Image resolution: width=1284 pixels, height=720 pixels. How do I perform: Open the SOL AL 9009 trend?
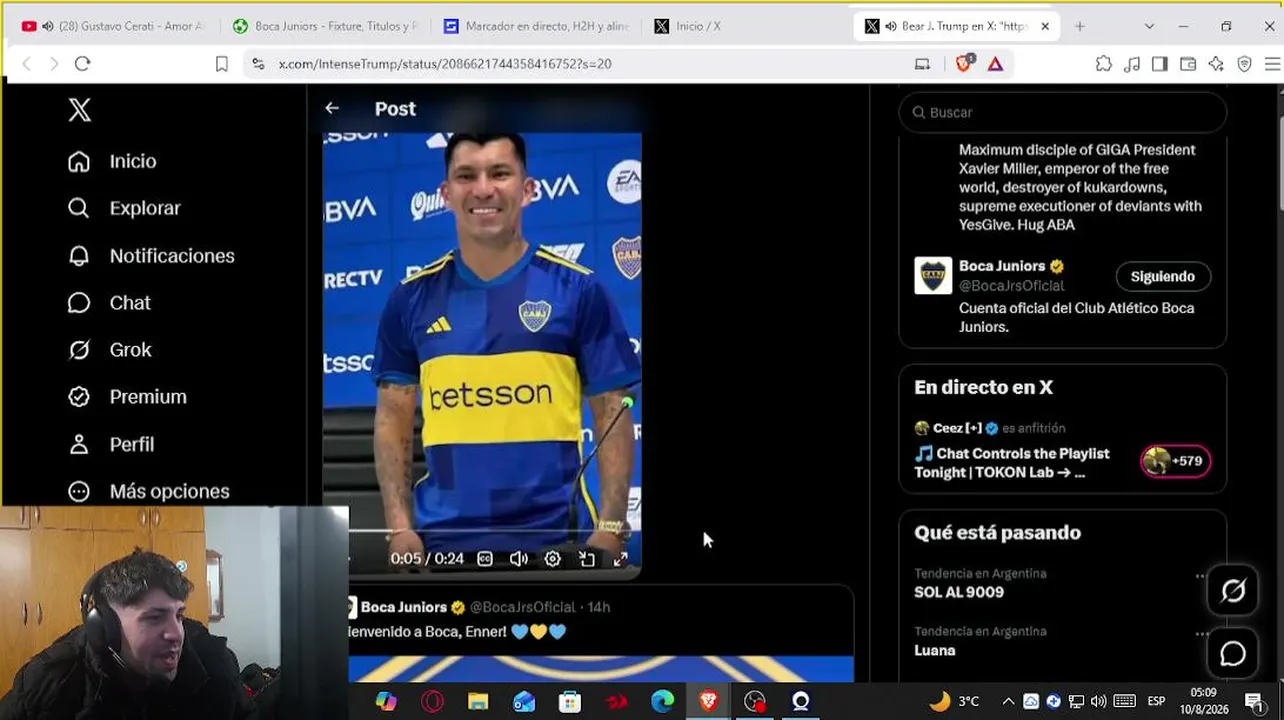pyautogui.click(x=959, y=592)
